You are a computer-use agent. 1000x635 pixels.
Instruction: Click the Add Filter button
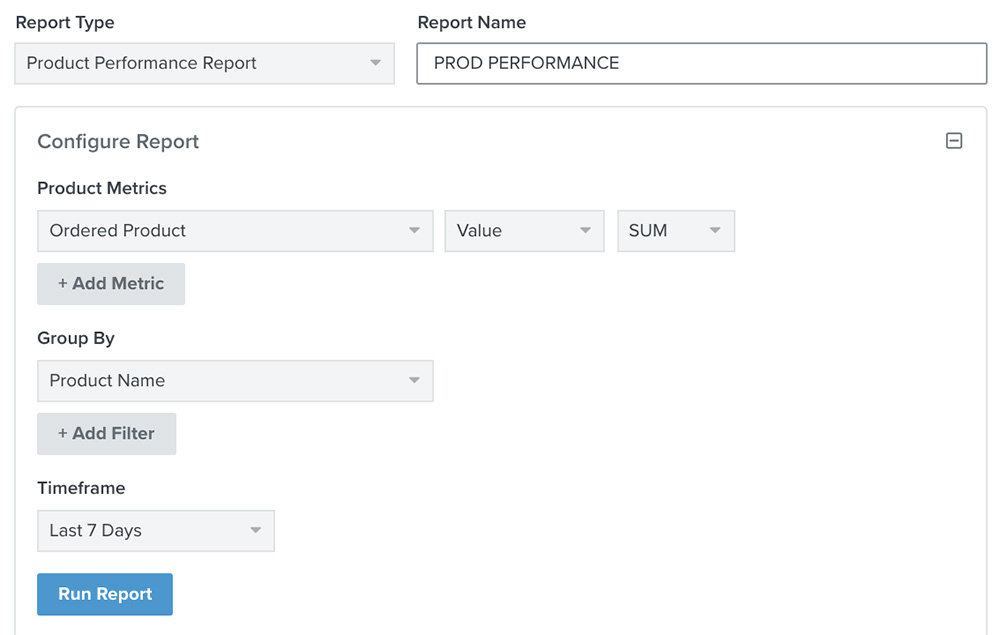106,433
